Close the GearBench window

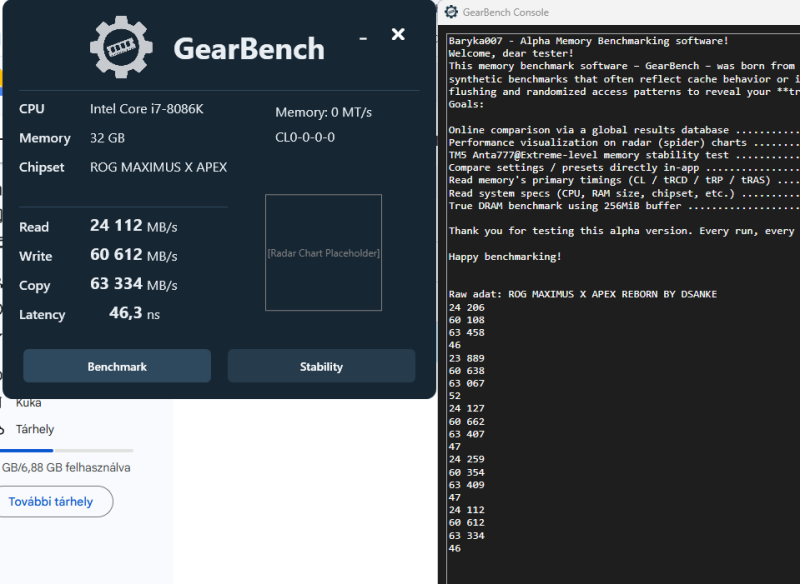click(398, 34)
